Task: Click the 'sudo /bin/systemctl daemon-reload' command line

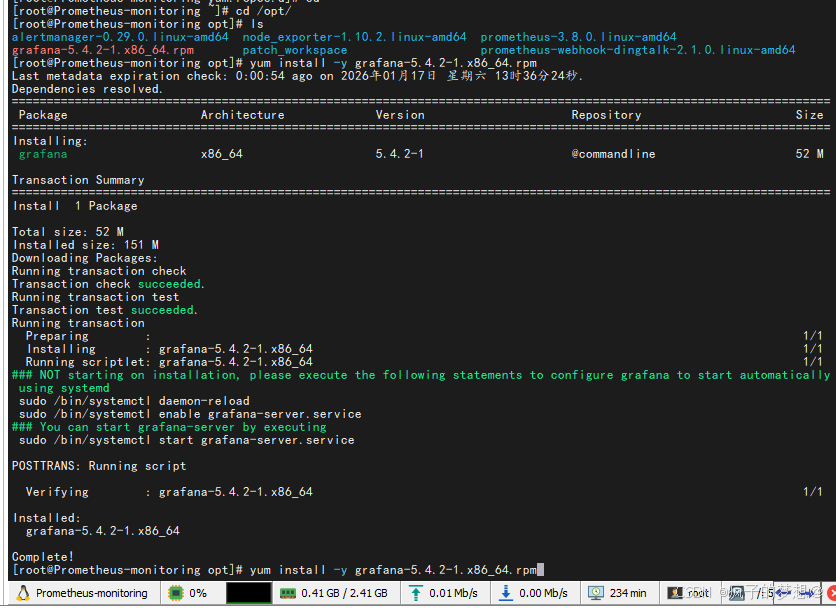Action: point(134,401)
